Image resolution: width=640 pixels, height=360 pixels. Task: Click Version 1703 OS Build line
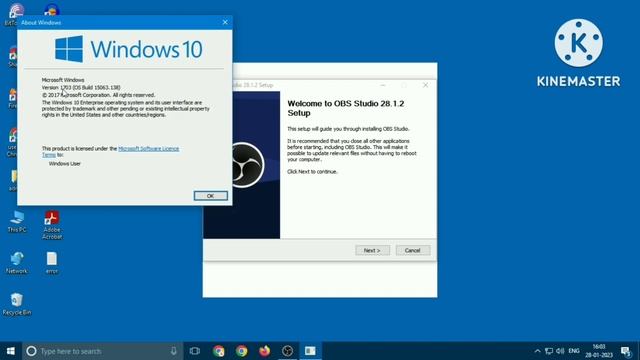pos(81,87)
